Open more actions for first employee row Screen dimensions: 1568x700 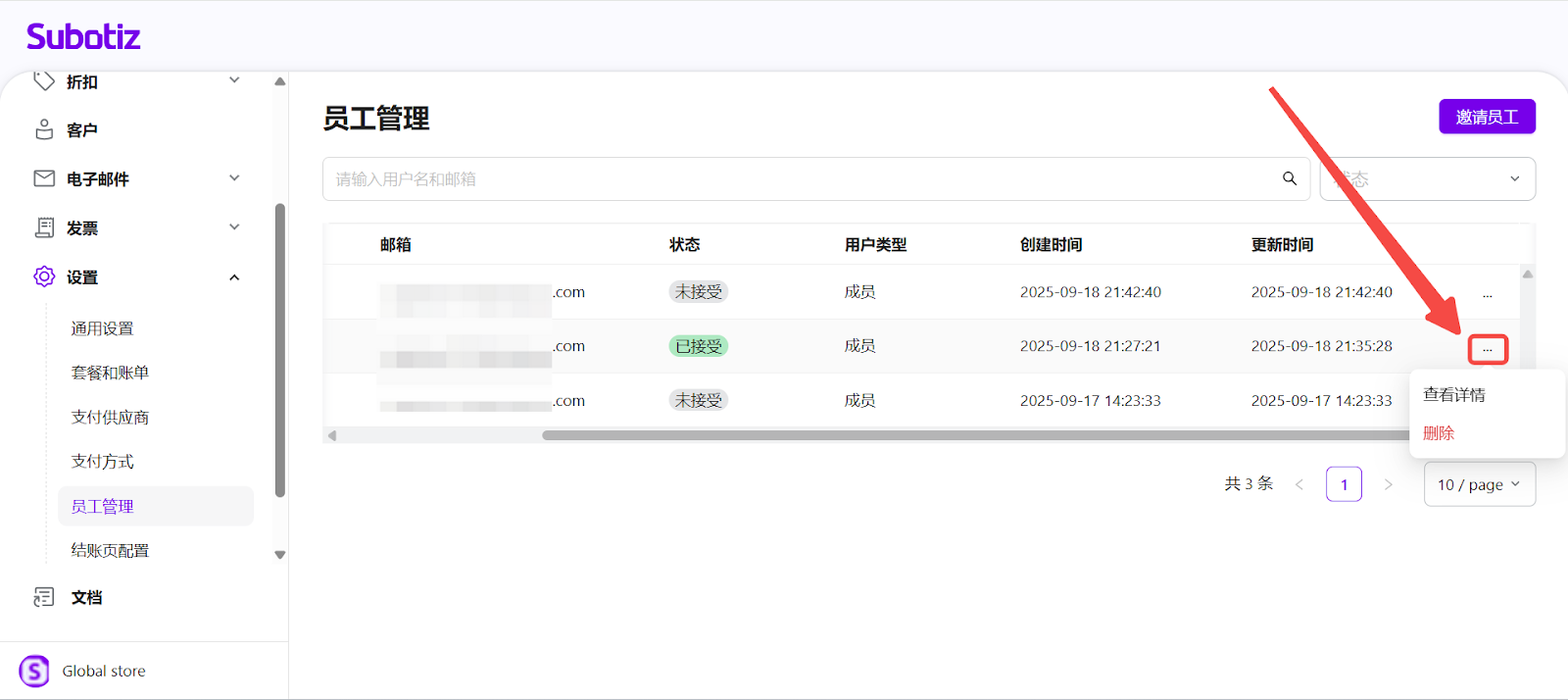click(1487, 293)
